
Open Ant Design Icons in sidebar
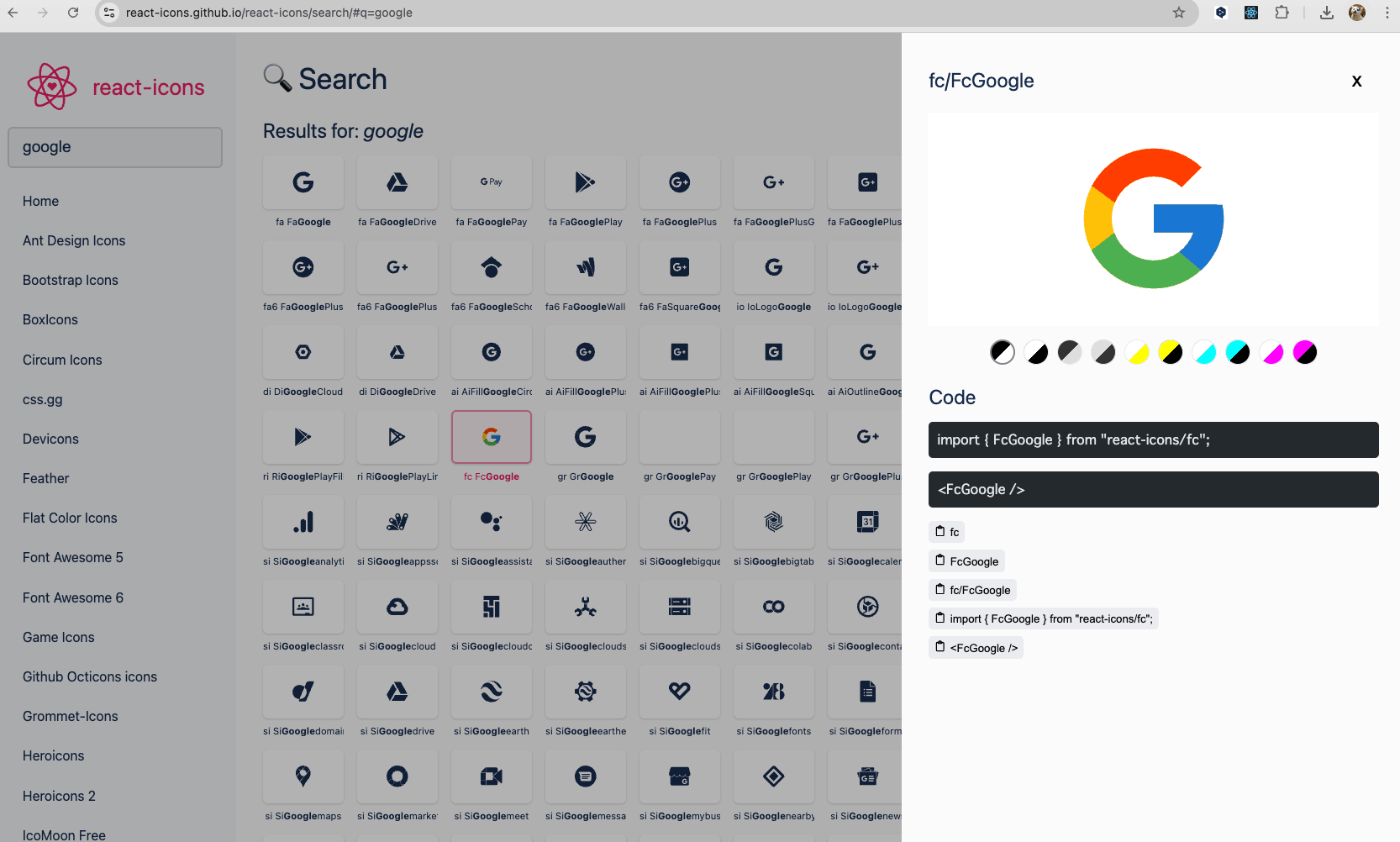(x=74, y=241)
